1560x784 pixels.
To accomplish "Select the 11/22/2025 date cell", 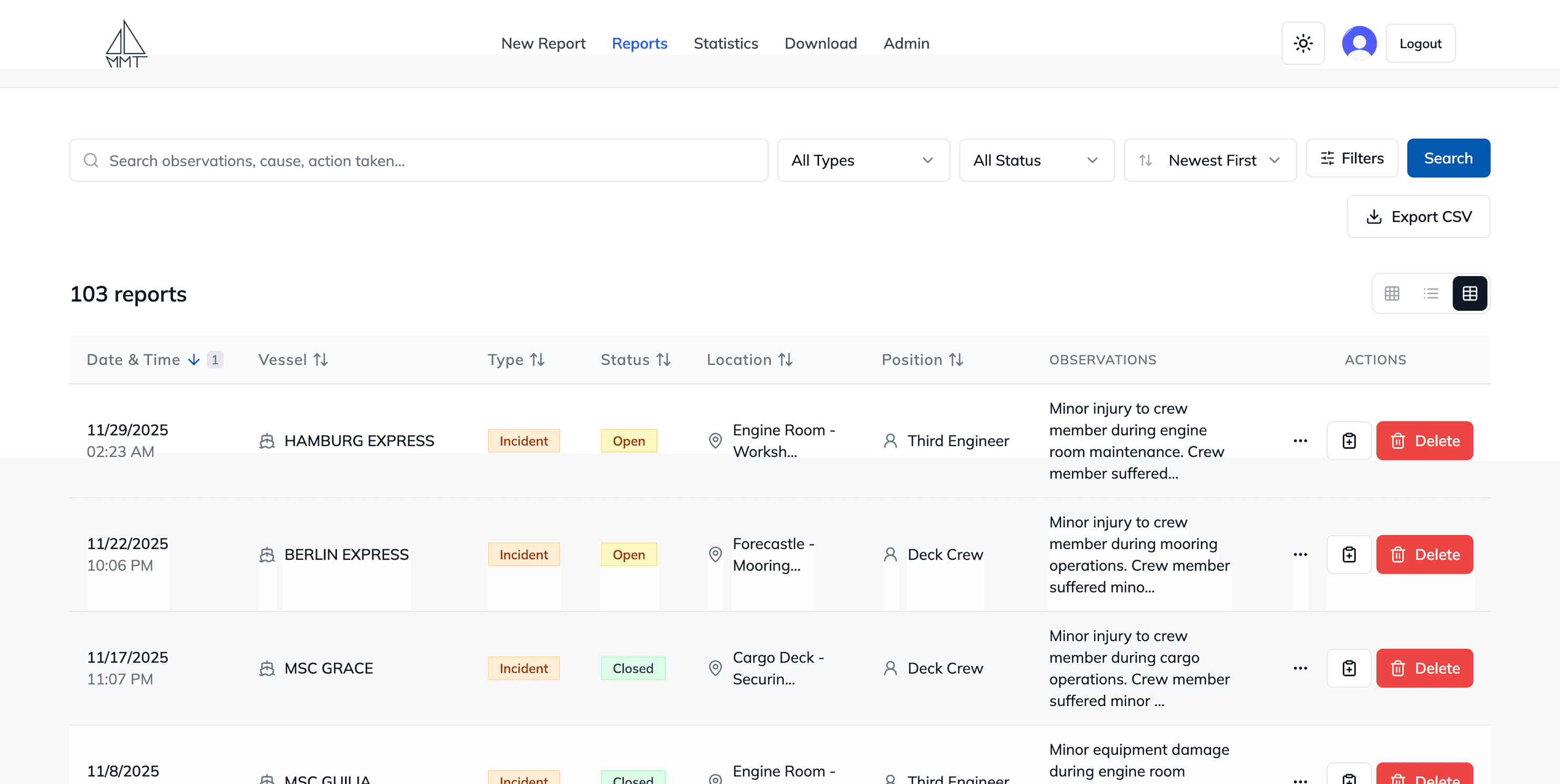I will (127, 555).
